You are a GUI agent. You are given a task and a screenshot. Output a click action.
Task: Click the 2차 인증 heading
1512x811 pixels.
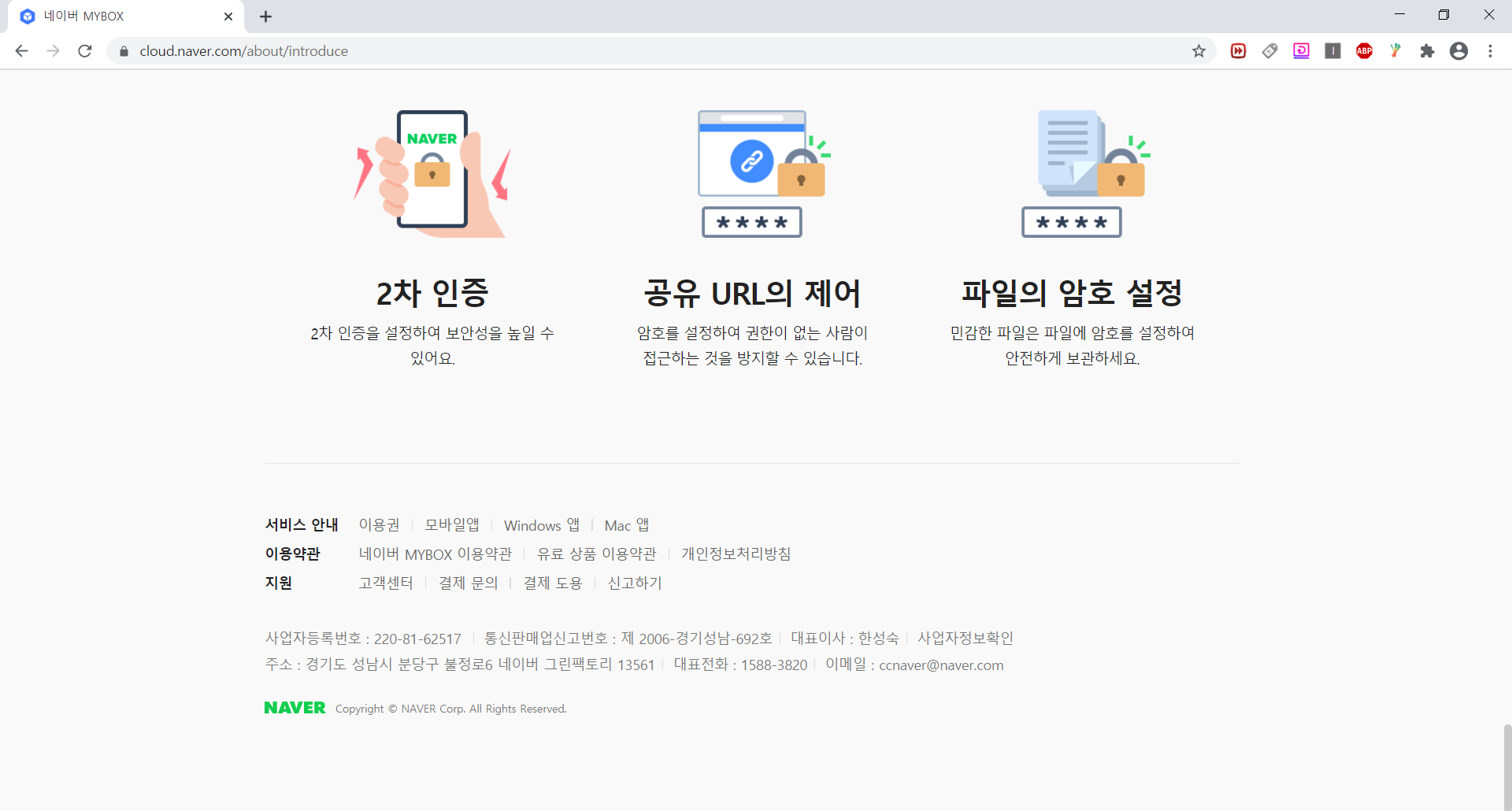(432, 293)
